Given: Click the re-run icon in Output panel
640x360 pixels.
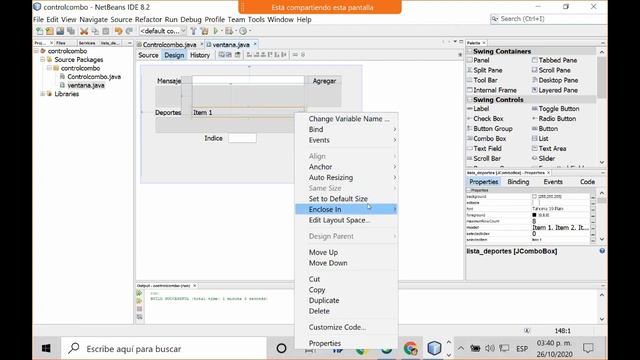Looking at the screenshot, I should point(140,293).
